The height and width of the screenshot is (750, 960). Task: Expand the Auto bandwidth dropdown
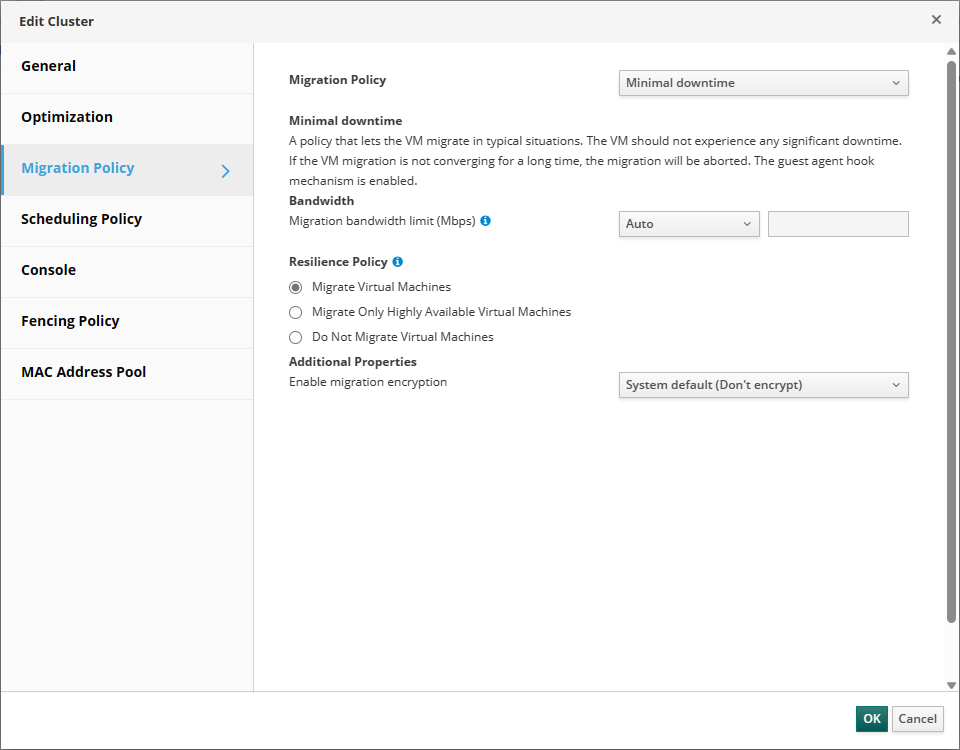pyautogui.click(x=689, y=224)
